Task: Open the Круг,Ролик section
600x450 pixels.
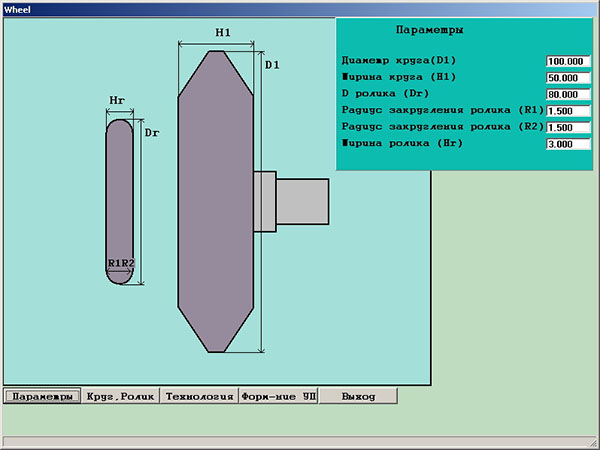Action: [x=120, y=396]
